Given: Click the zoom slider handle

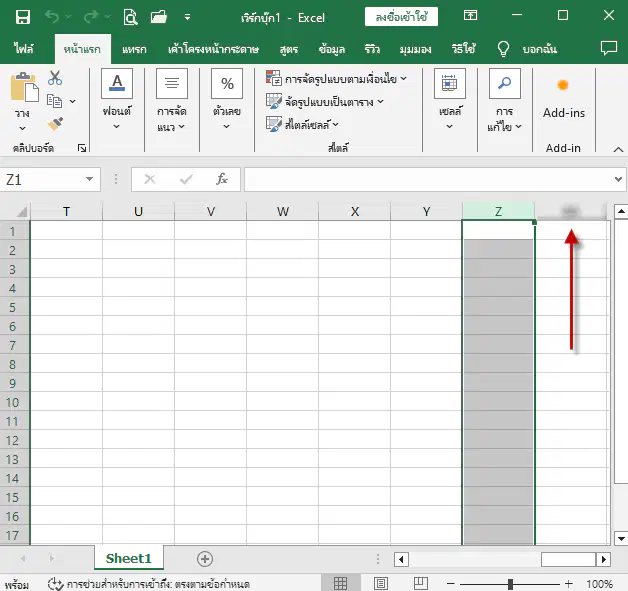Looking at the screenshot, I should click(x=510, y=584).
